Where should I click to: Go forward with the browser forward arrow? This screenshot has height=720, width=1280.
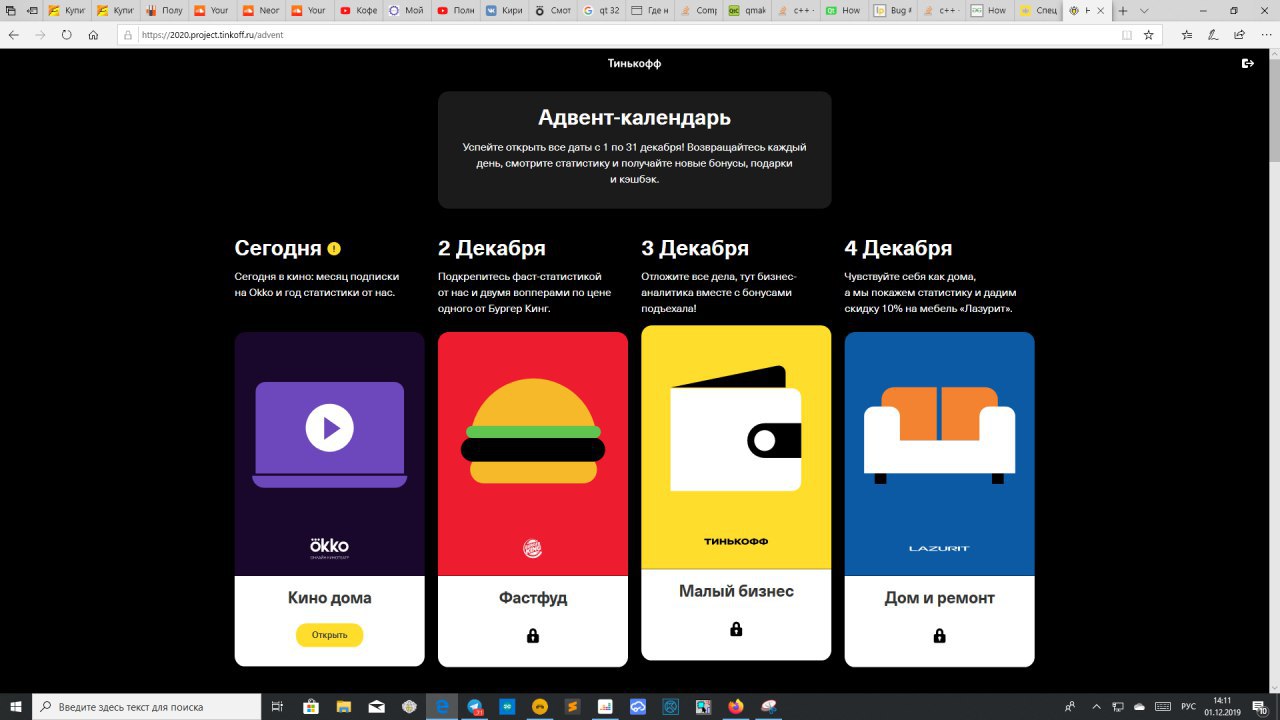[x=40, y=34]
